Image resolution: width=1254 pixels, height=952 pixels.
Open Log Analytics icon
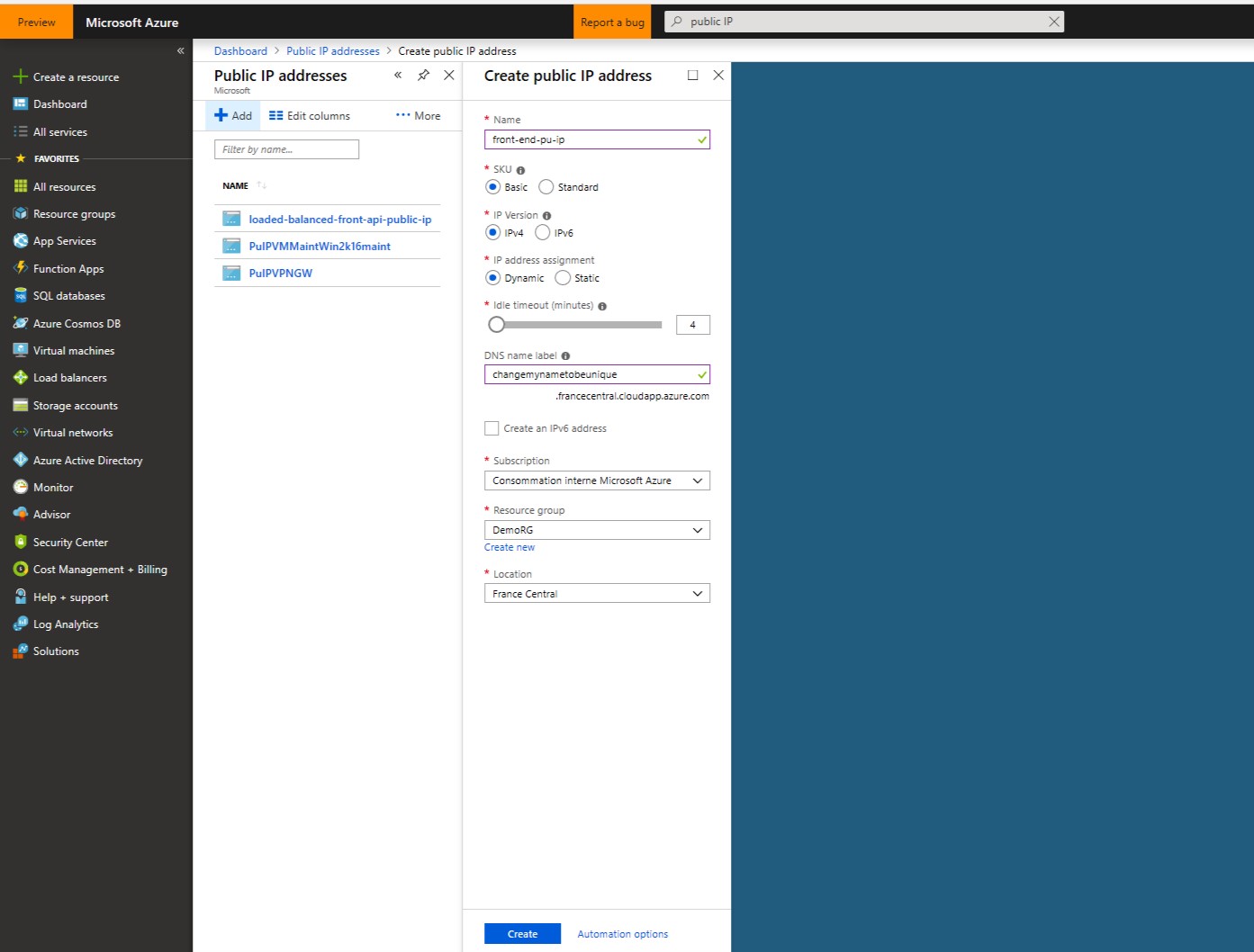pyautogui.click(x=21, y=624)
